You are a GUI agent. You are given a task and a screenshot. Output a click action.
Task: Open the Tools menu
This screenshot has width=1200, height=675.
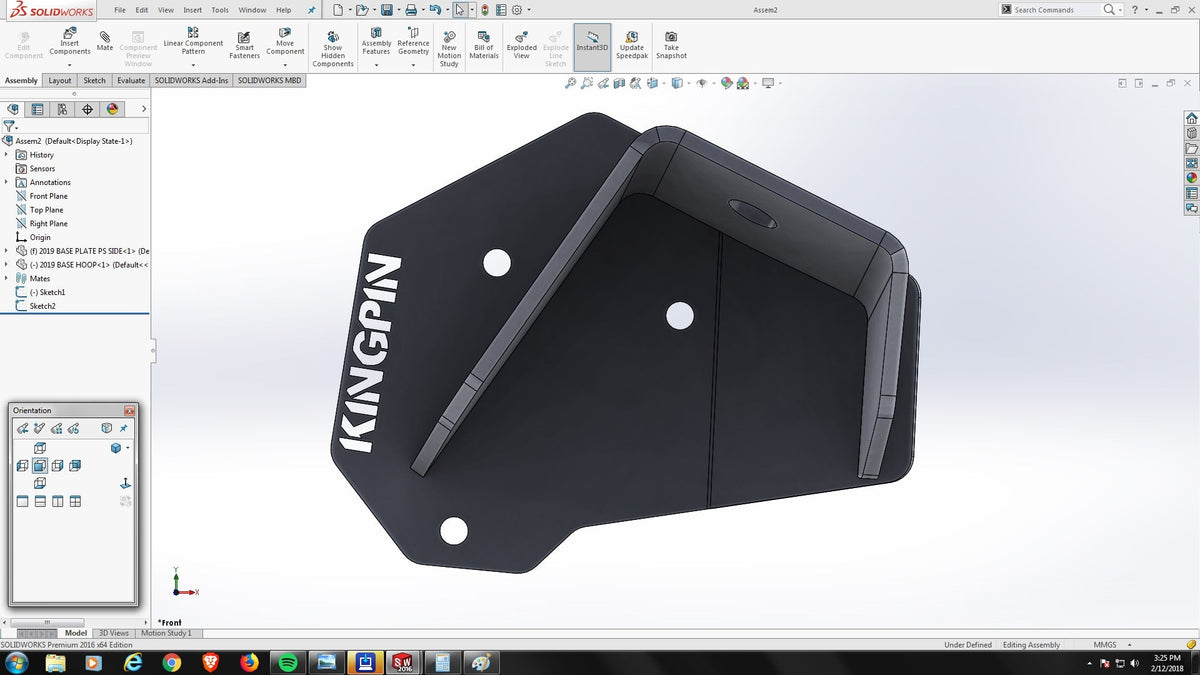tap(220, 10)
